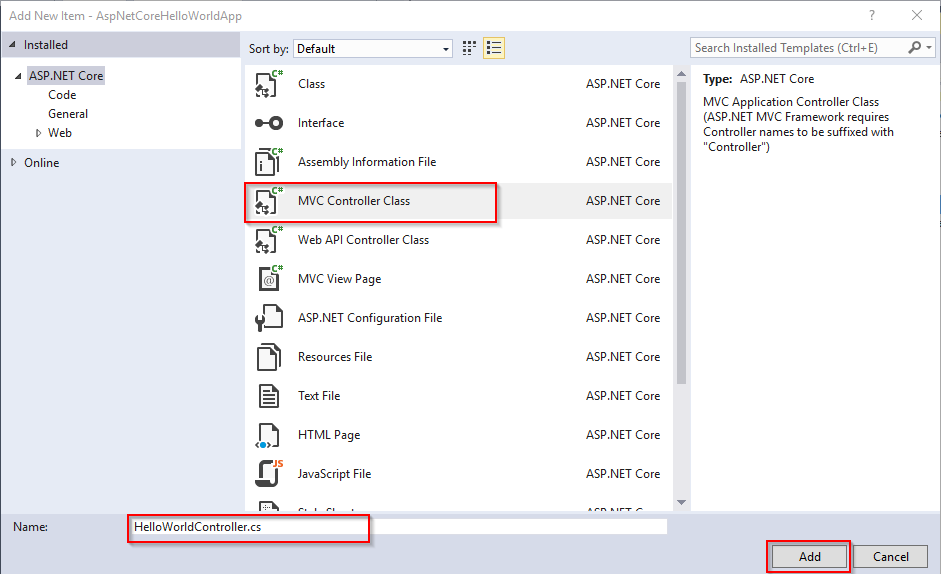Switch to medium icons list view
The height and width of the screenshot is (574, 941).
click(493, 48)
